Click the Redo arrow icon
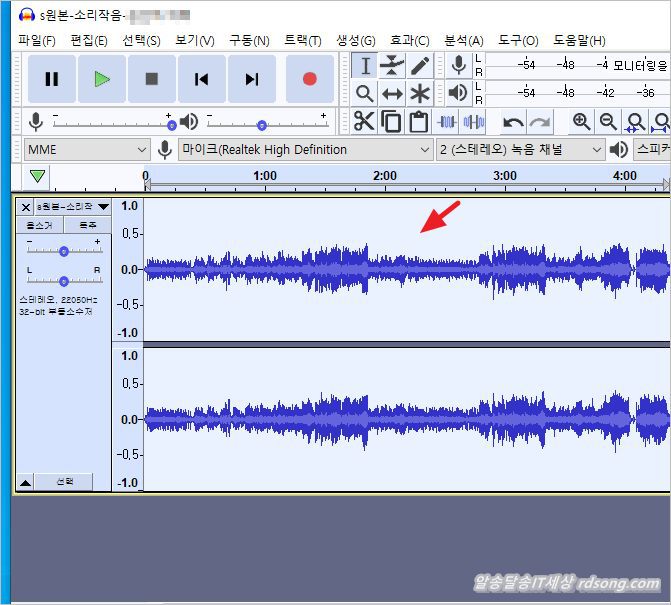 (x=540, y=123)
